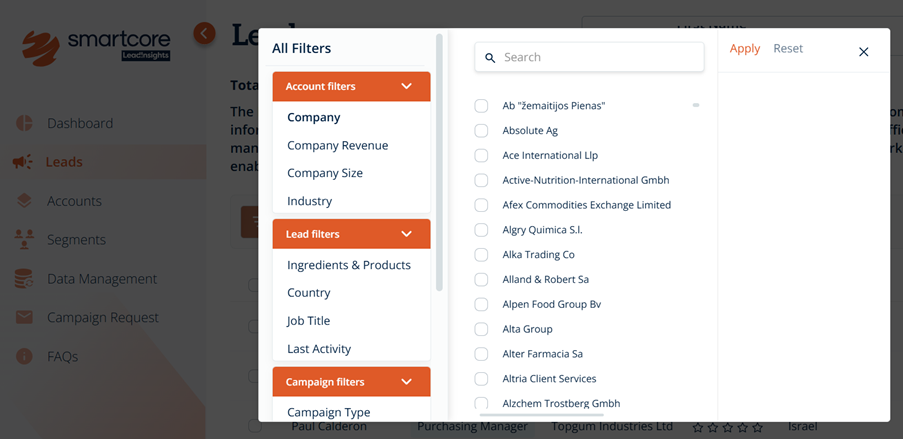The image size is (903, 439).
Task: Apply the selected filters
Action: 744,49
